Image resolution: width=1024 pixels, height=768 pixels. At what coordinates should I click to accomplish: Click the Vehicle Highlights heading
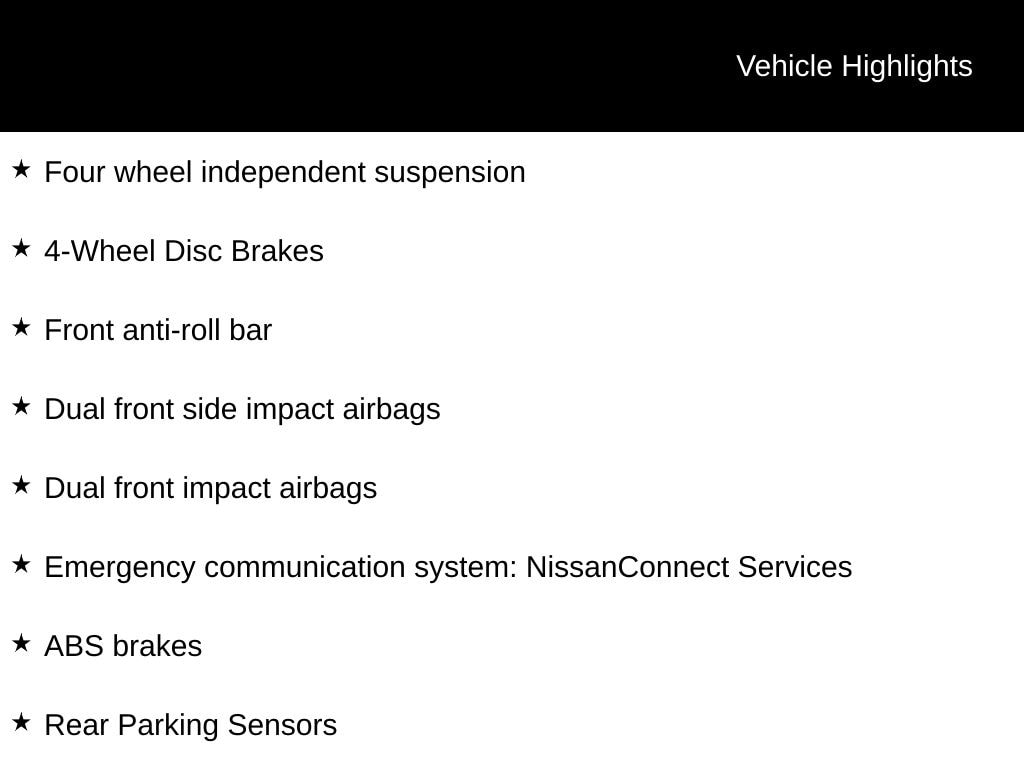point(854,67)
